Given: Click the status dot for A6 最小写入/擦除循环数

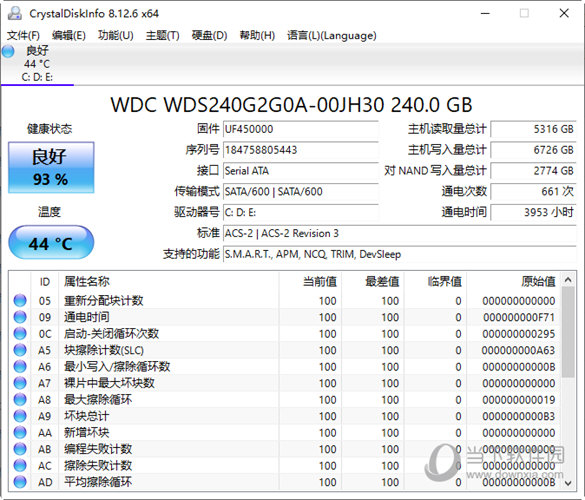Looking at the screenshot, I should (20, 366).
